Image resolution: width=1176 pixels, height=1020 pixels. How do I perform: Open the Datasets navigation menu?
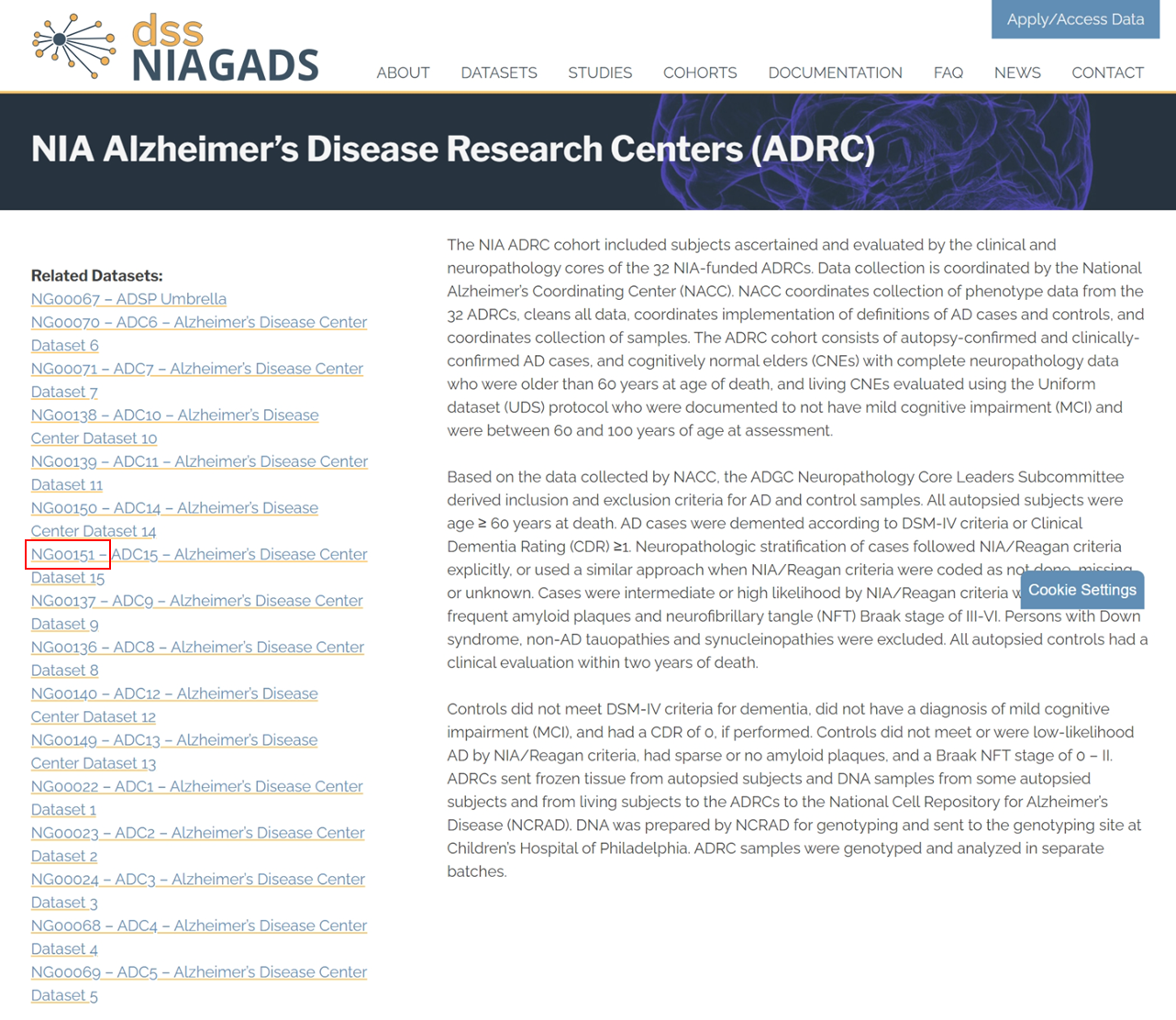(x=498, y=72)
